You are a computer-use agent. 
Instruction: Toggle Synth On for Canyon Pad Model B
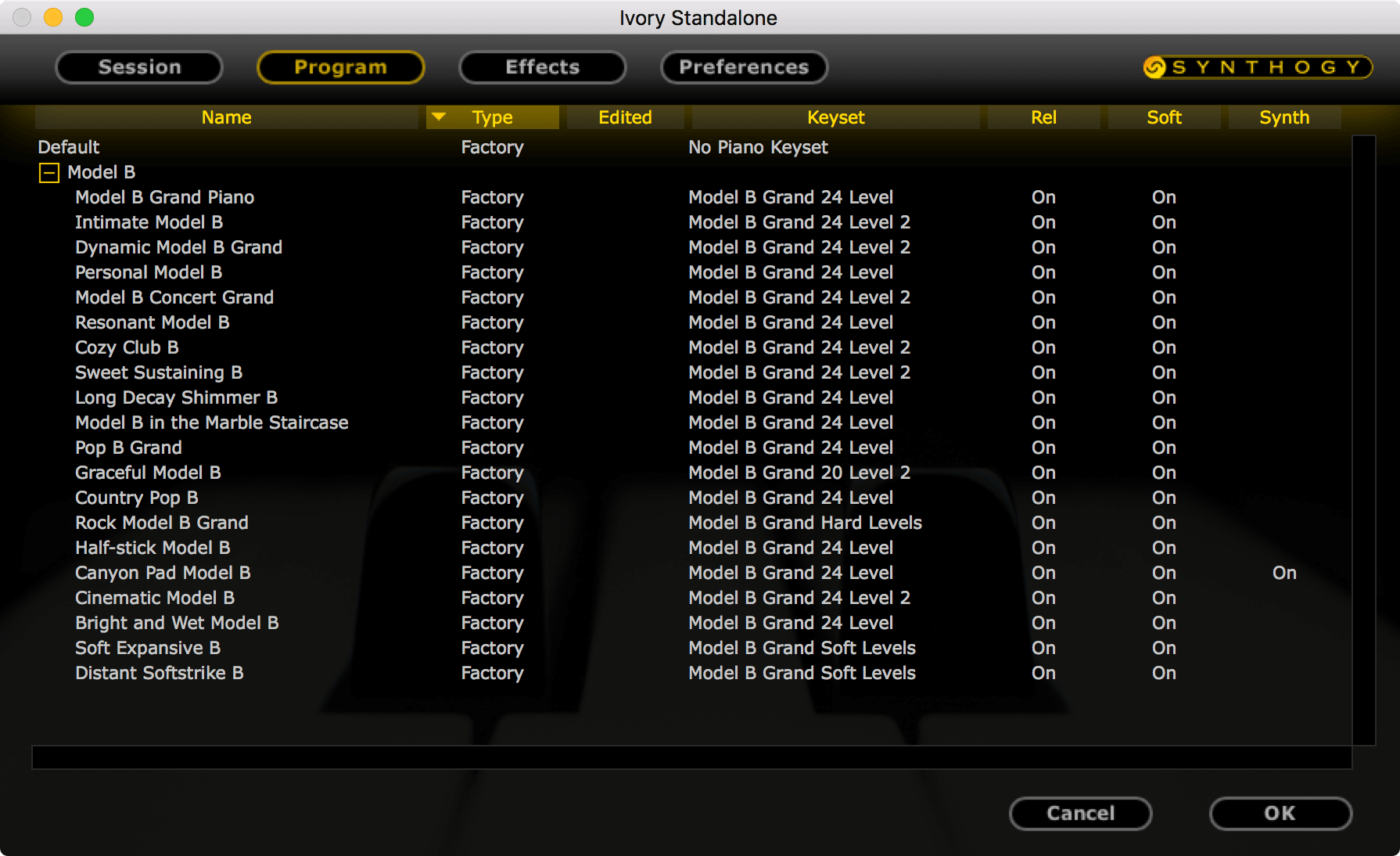[1284, 573]
